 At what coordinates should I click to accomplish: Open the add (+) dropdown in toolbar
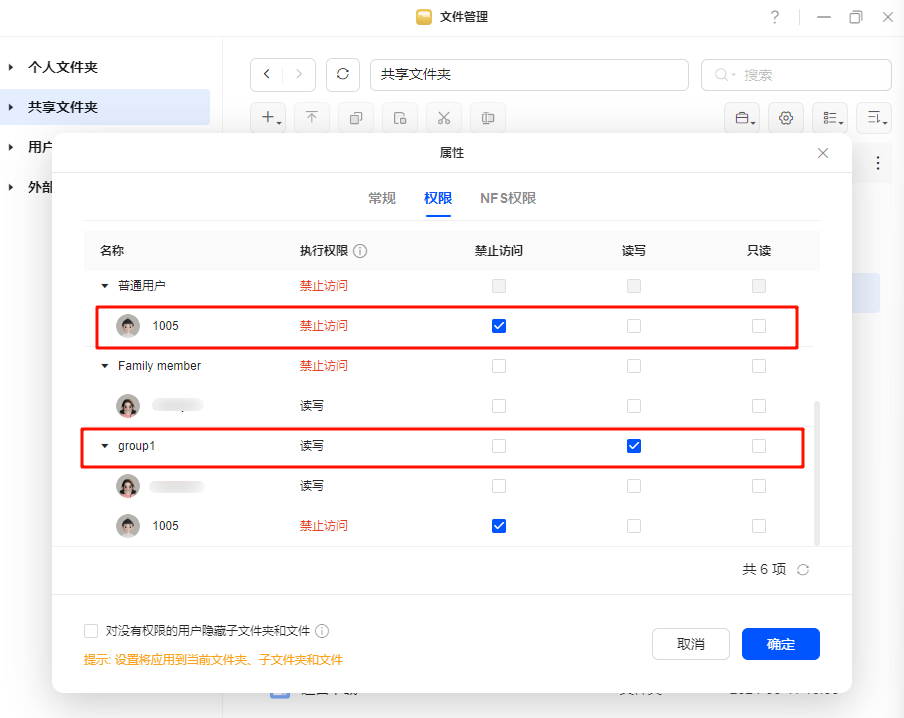tap(271, 118)
